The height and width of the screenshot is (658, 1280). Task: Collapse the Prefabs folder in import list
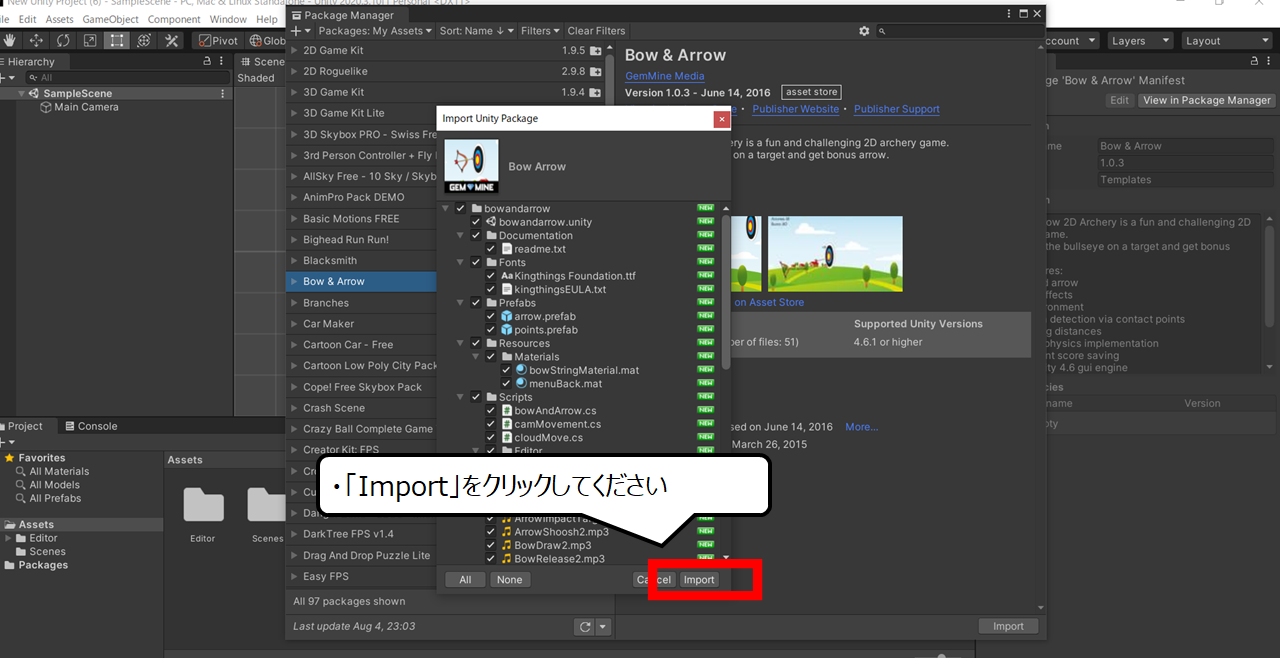tap(461, 303)
